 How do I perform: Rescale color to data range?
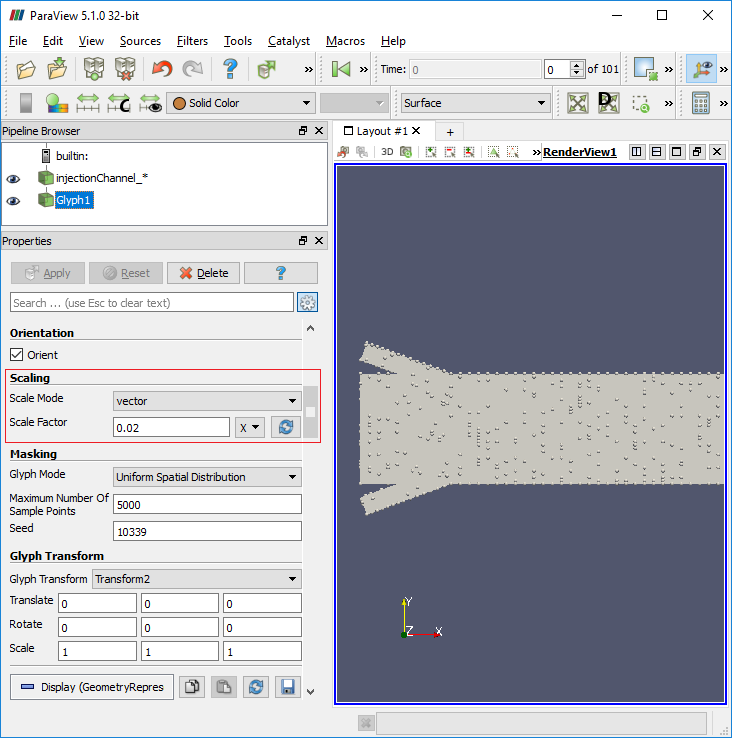[88, 103]
